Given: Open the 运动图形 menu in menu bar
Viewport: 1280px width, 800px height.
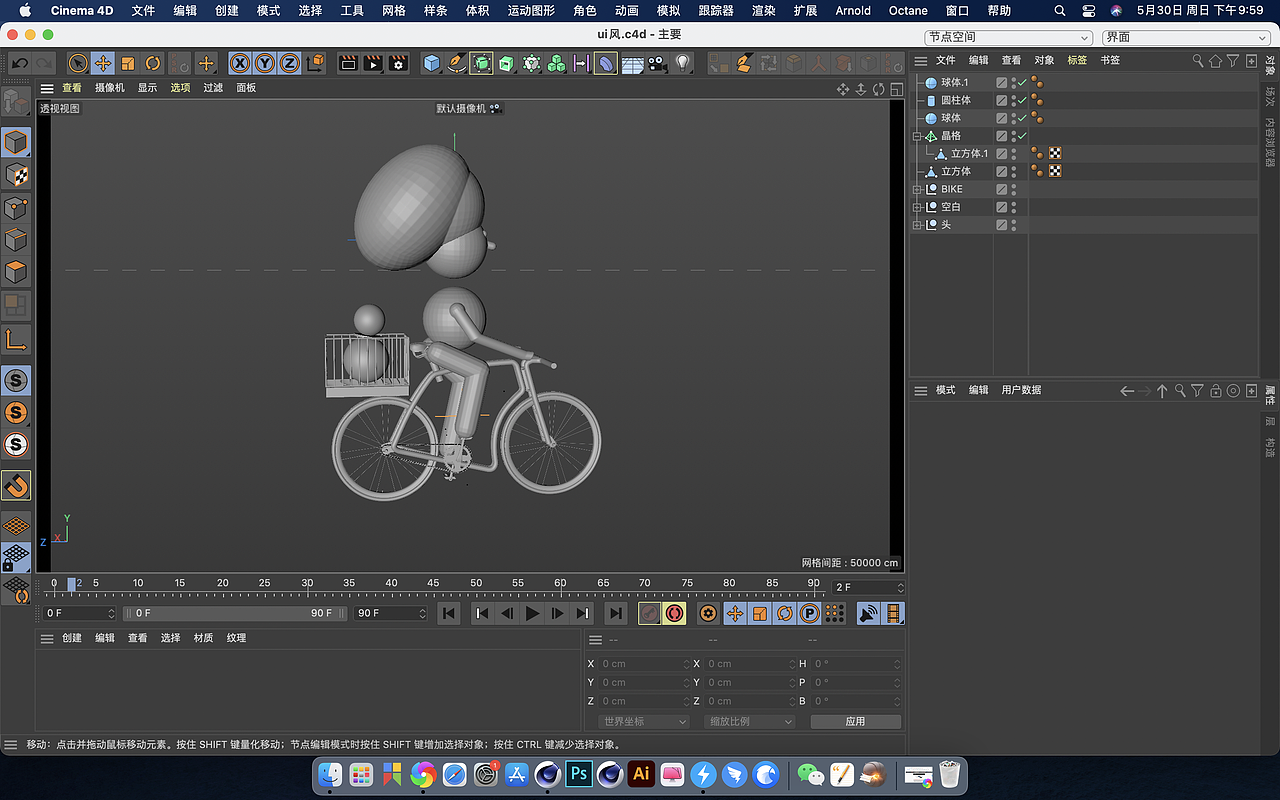Looking at the screenshot, I should (530, 11).
